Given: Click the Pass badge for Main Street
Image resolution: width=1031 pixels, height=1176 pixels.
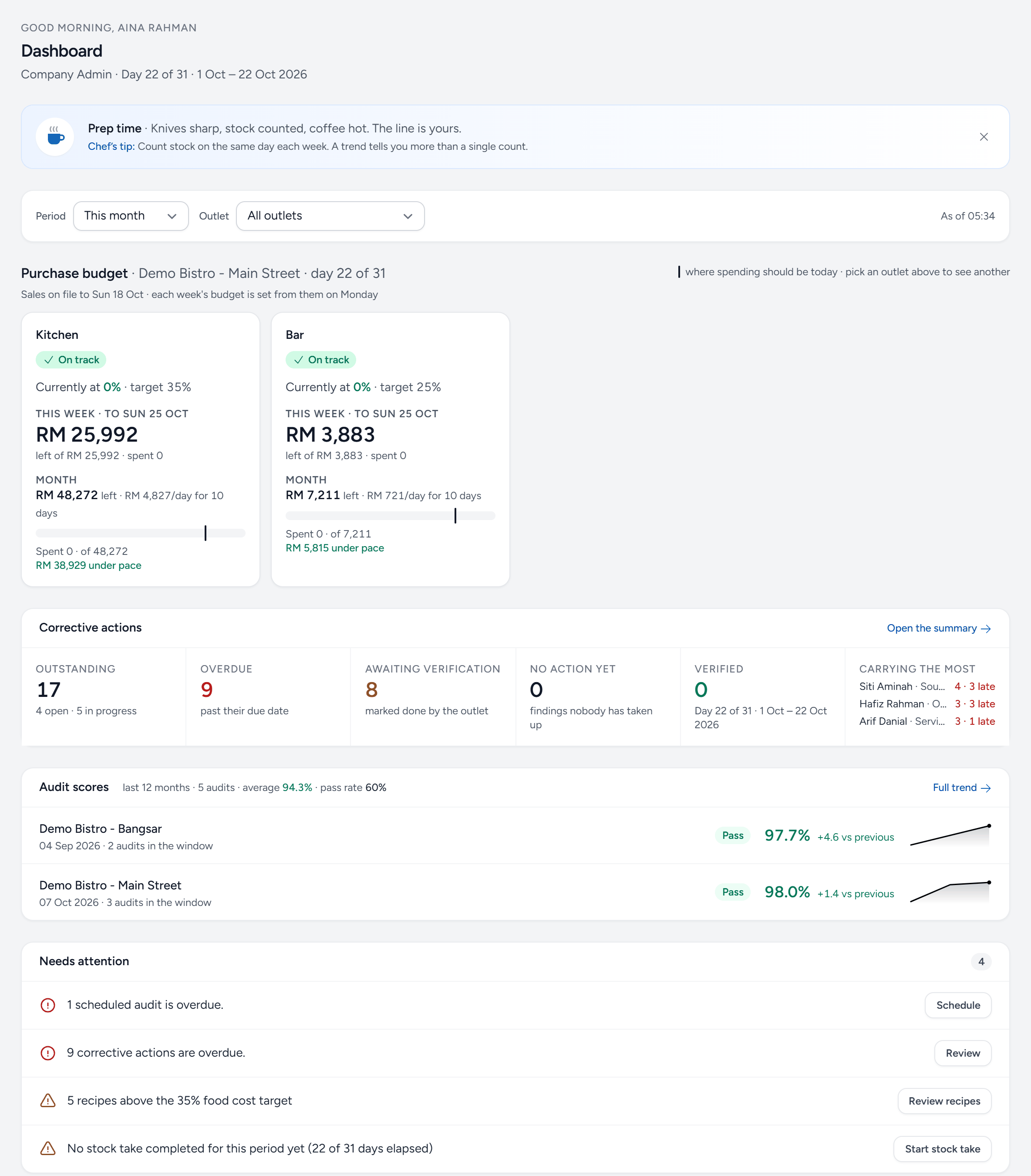Looking at the screenshot, I should coord(733,892).
